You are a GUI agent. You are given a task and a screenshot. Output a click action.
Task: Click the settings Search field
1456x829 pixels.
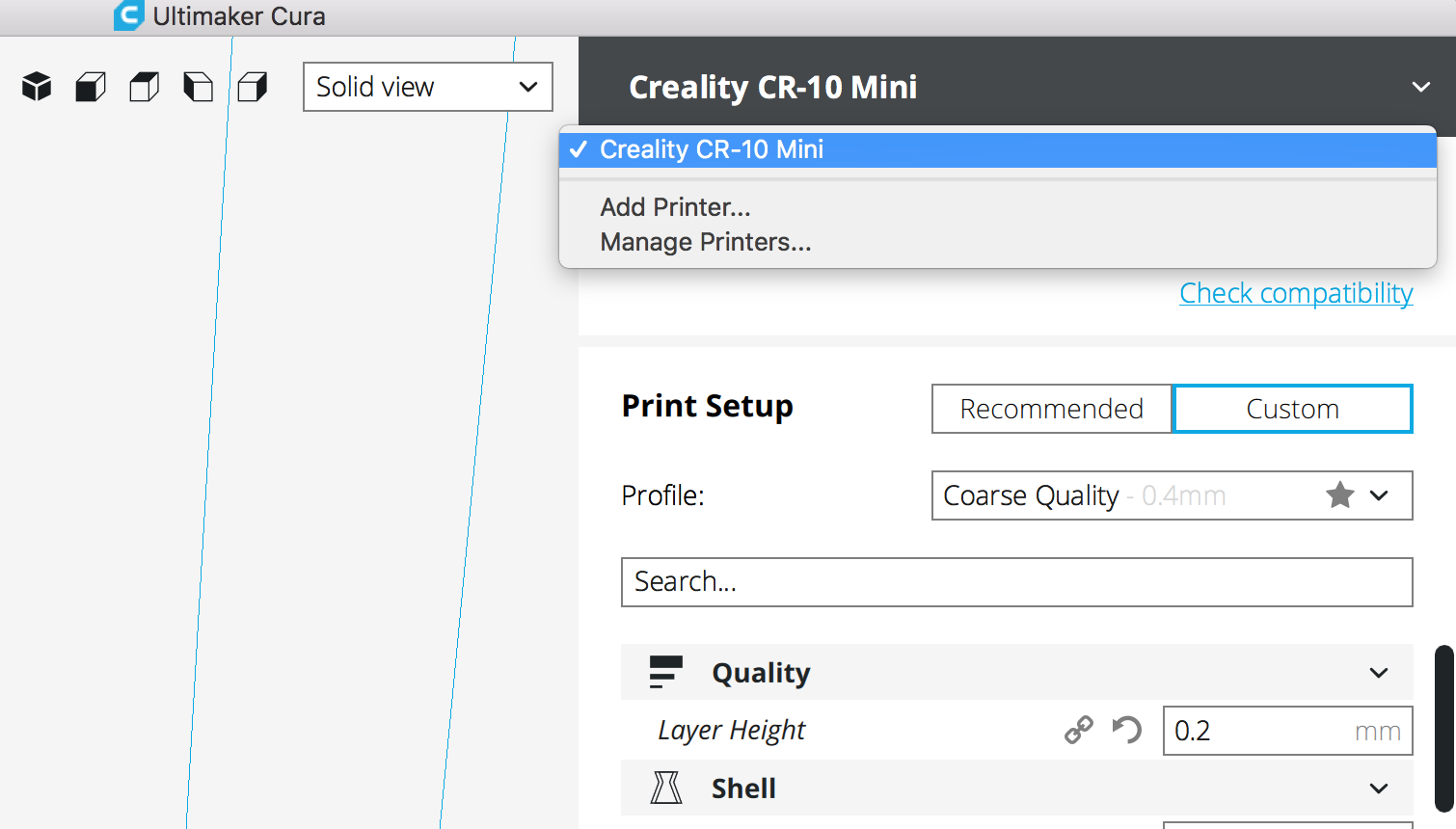(x=1016, y=582)
